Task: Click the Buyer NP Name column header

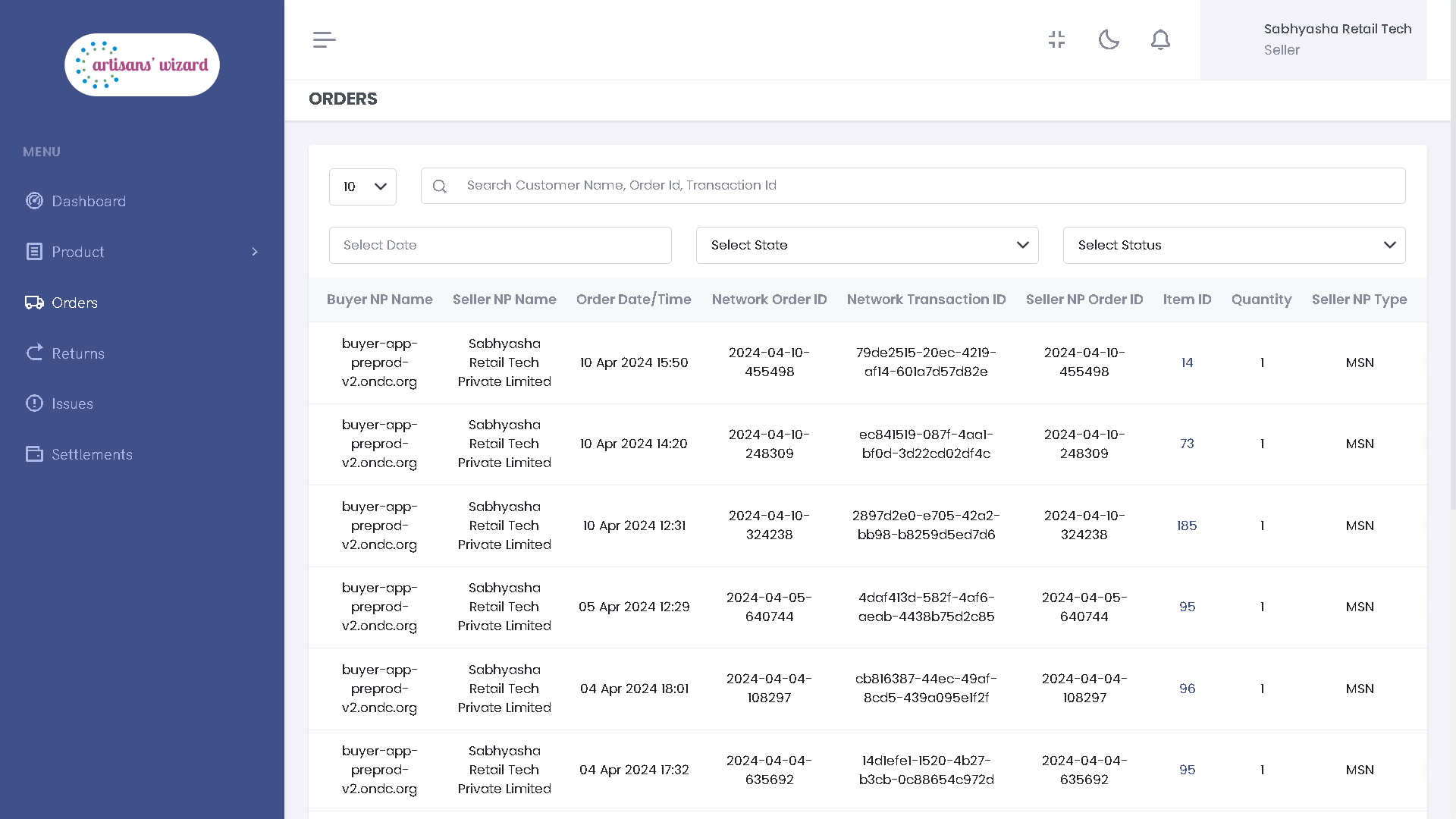Action: tap(379, 300)
